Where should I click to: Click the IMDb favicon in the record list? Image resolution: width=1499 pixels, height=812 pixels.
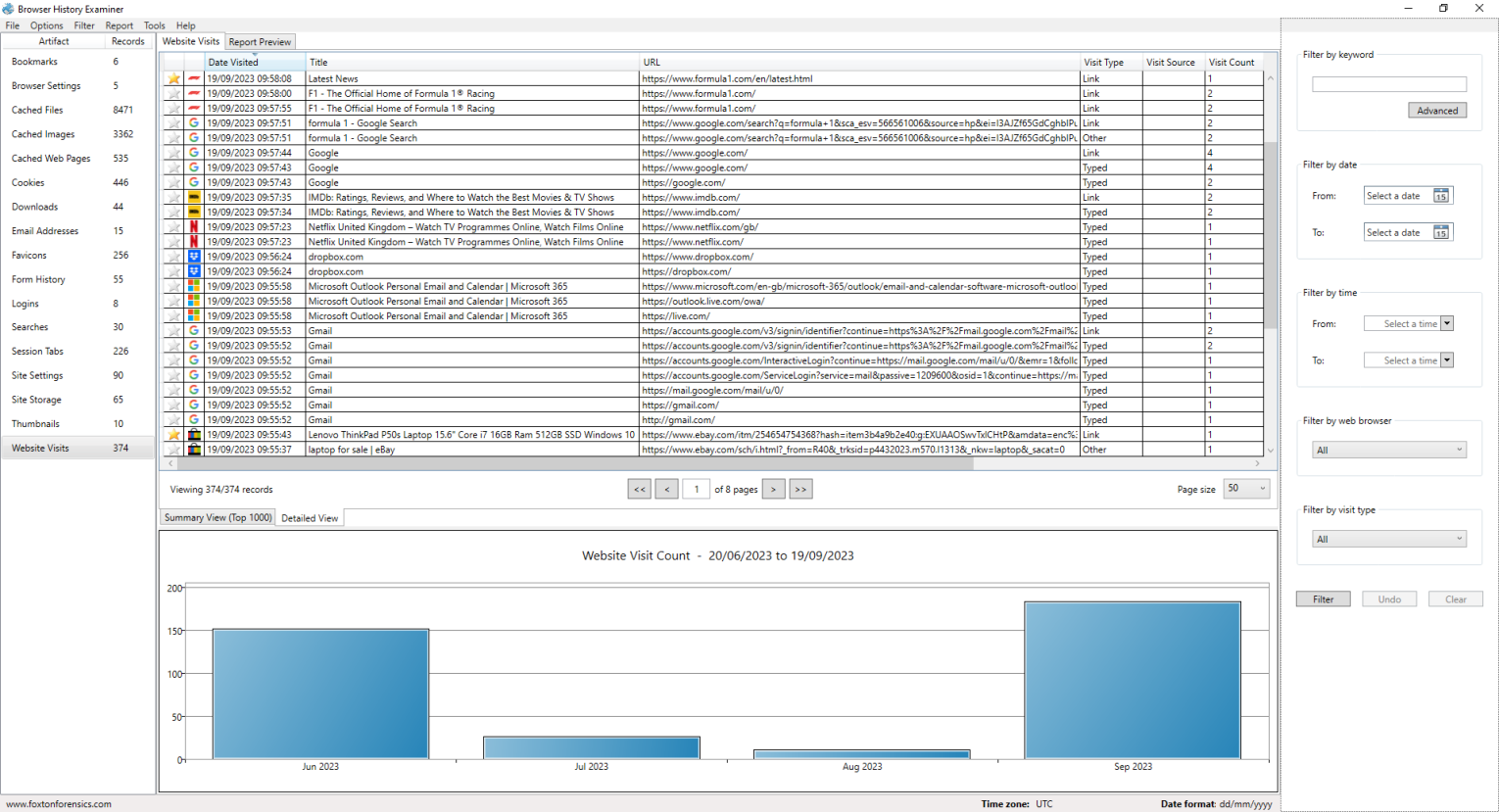point(193,197)
